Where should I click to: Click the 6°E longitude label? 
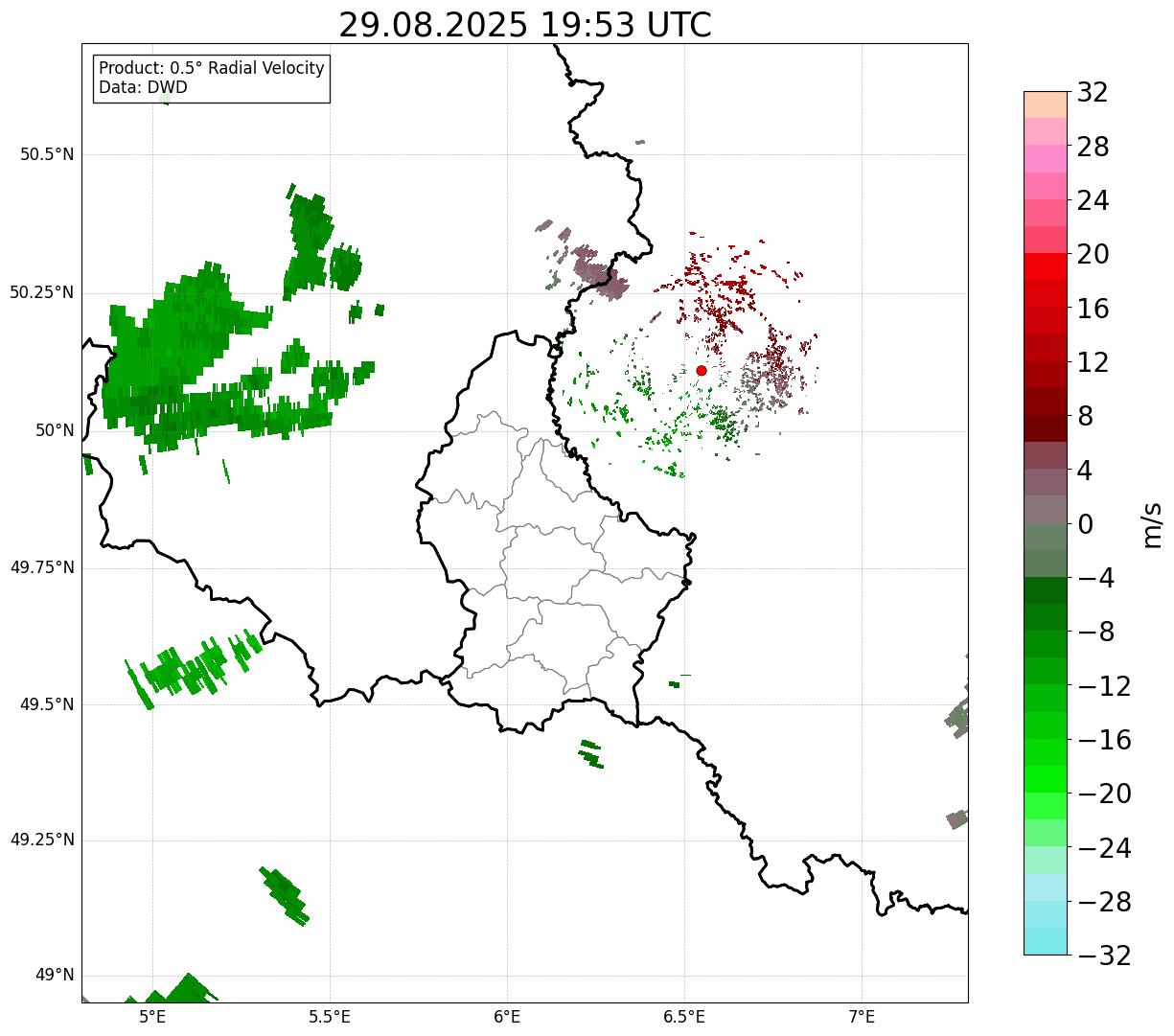tap(507, 1018)
